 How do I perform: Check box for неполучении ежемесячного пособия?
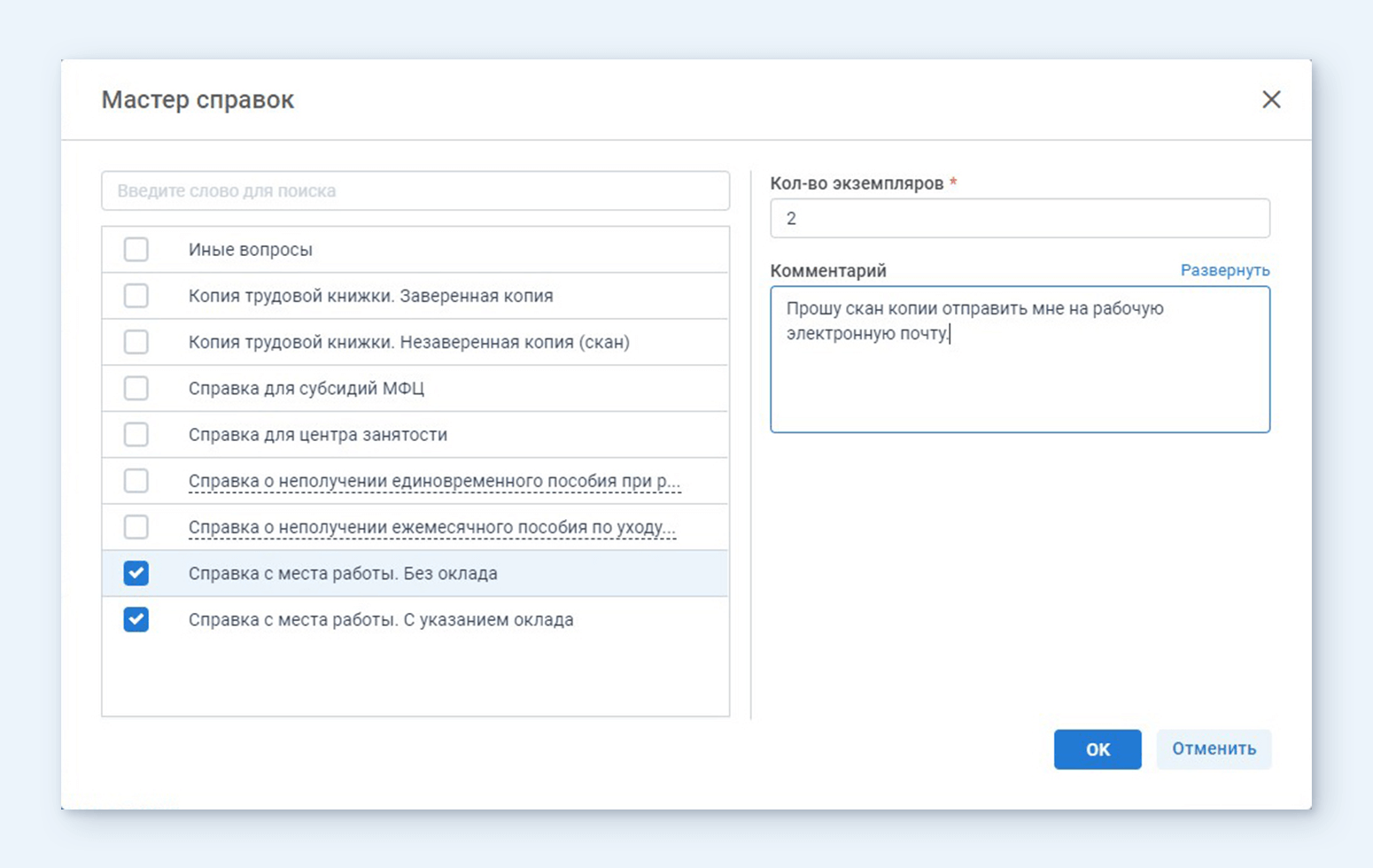pyautogui.click(x=136, y=527)
